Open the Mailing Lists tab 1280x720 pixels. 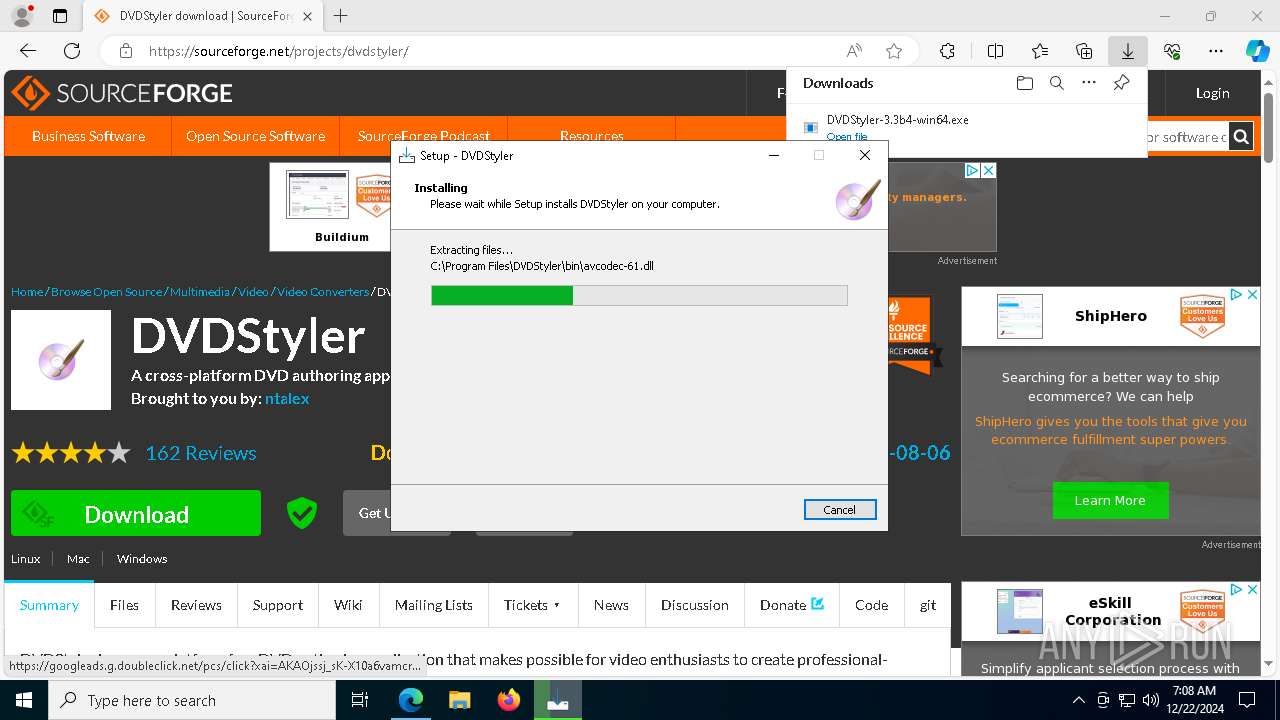[434, 605]
